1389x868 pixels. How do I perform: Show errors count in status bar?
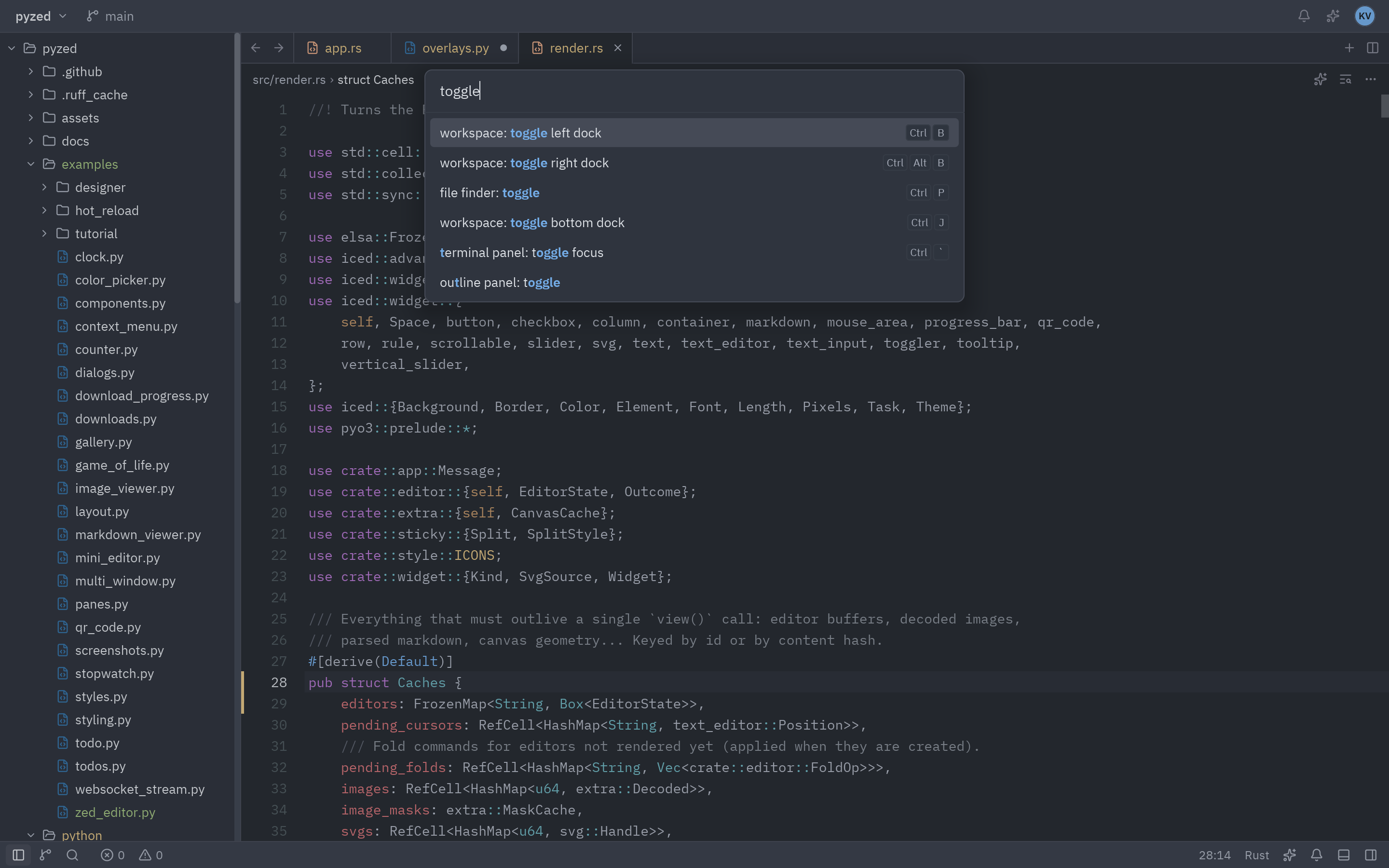[112, 855]
